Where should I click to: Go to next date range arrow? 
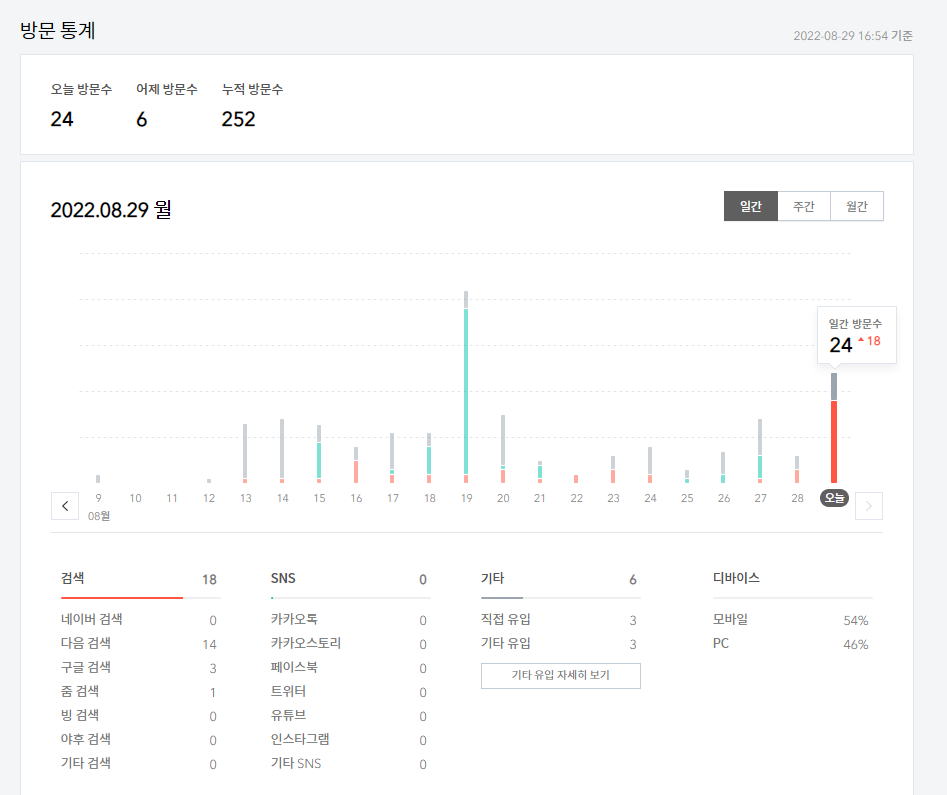pos(868,506)
